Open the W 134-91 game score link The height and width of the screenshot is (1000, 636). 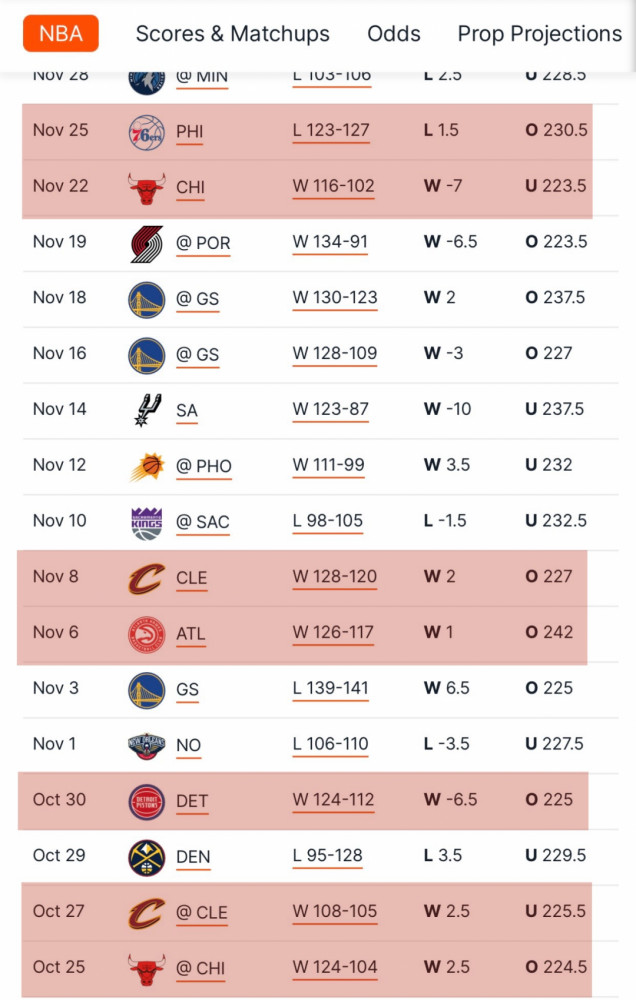coord(330,242)
